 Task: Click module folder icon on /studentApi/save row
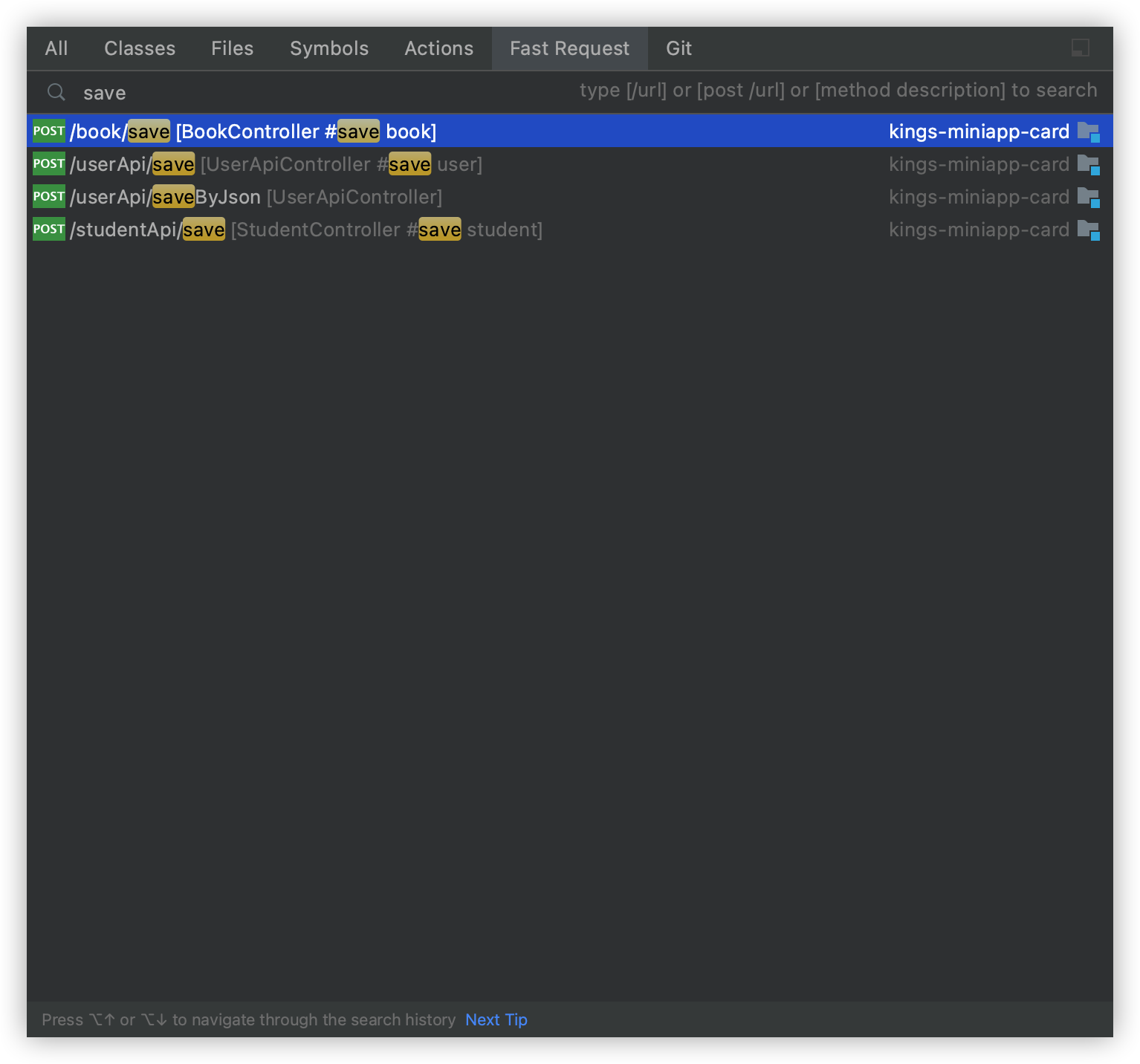point(1088,230)
